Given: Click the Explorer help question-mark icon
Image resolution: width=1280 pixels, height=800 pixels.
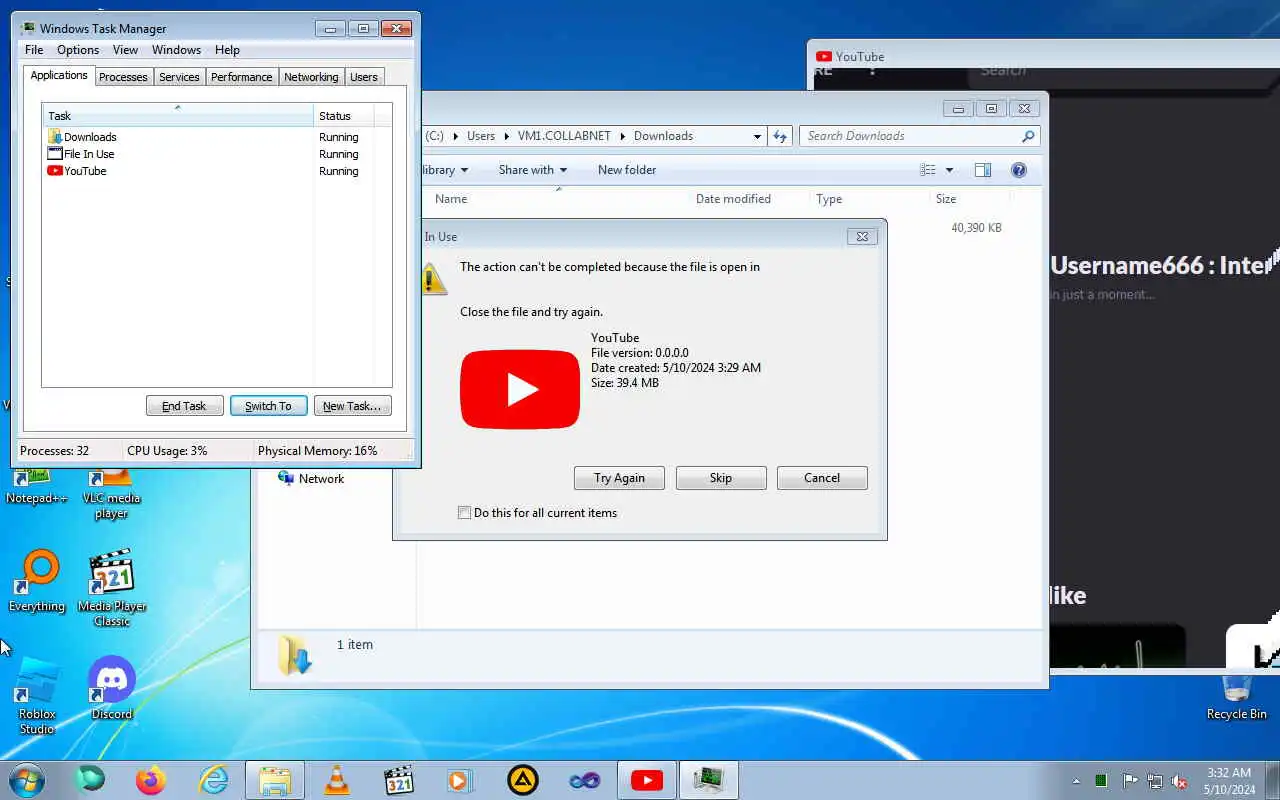Looking at the screenshot, I should (x=1019, y=170).
